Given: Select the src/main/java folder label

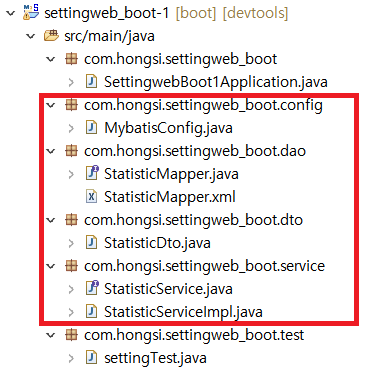Looking at the screenshot, I should 109,36.
